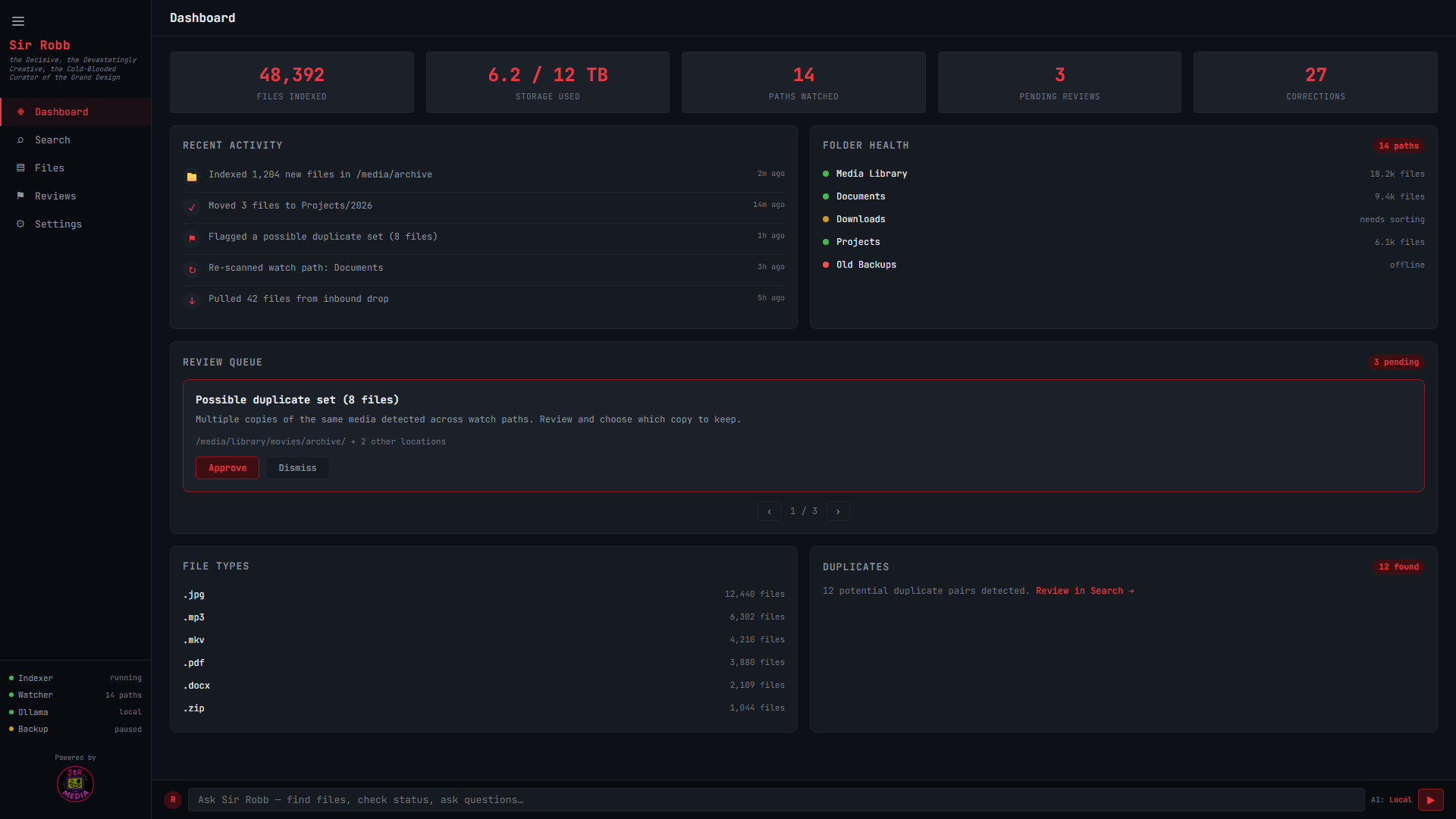The image size is (1456, 819).
Task: Click the down-arrow icon for pulled files
Action: coord(192,300)
